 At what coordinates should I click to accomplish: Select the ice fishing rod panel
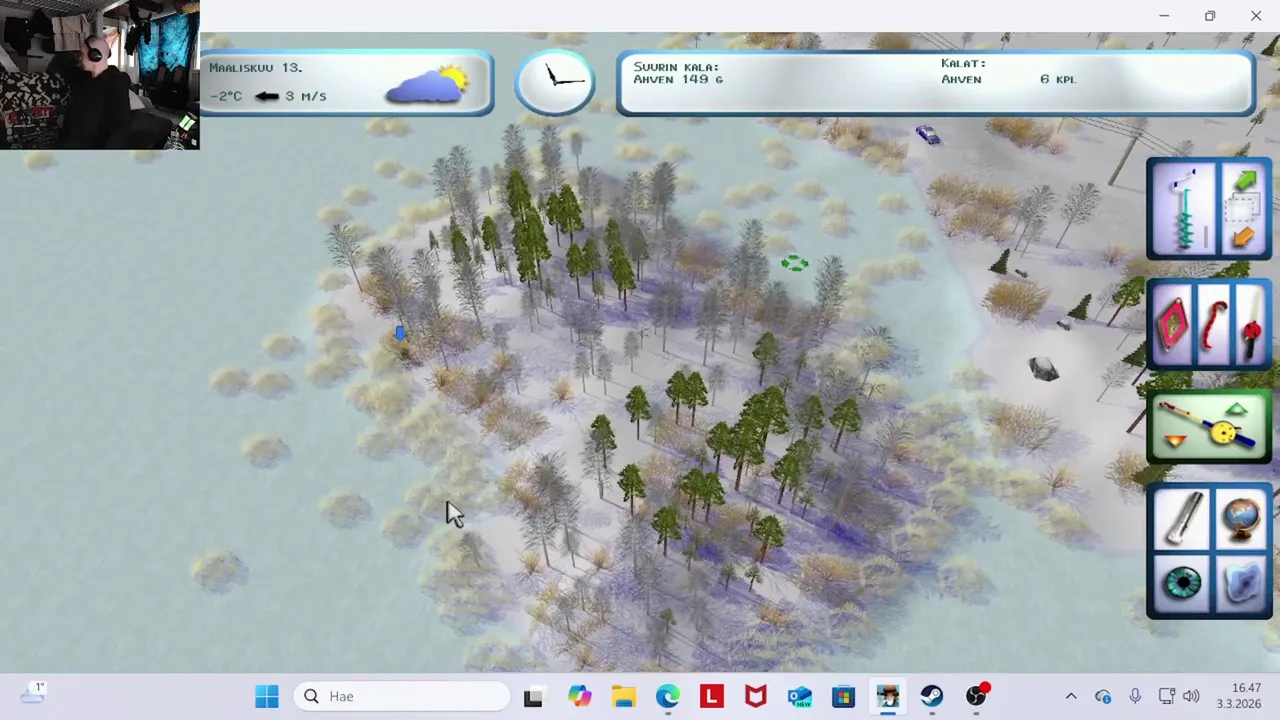pyautogui.click(x=1209, y=428)
